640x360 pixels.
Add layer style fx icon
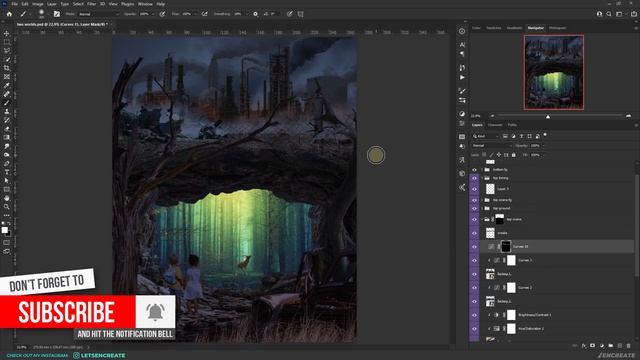click(584, 346)
